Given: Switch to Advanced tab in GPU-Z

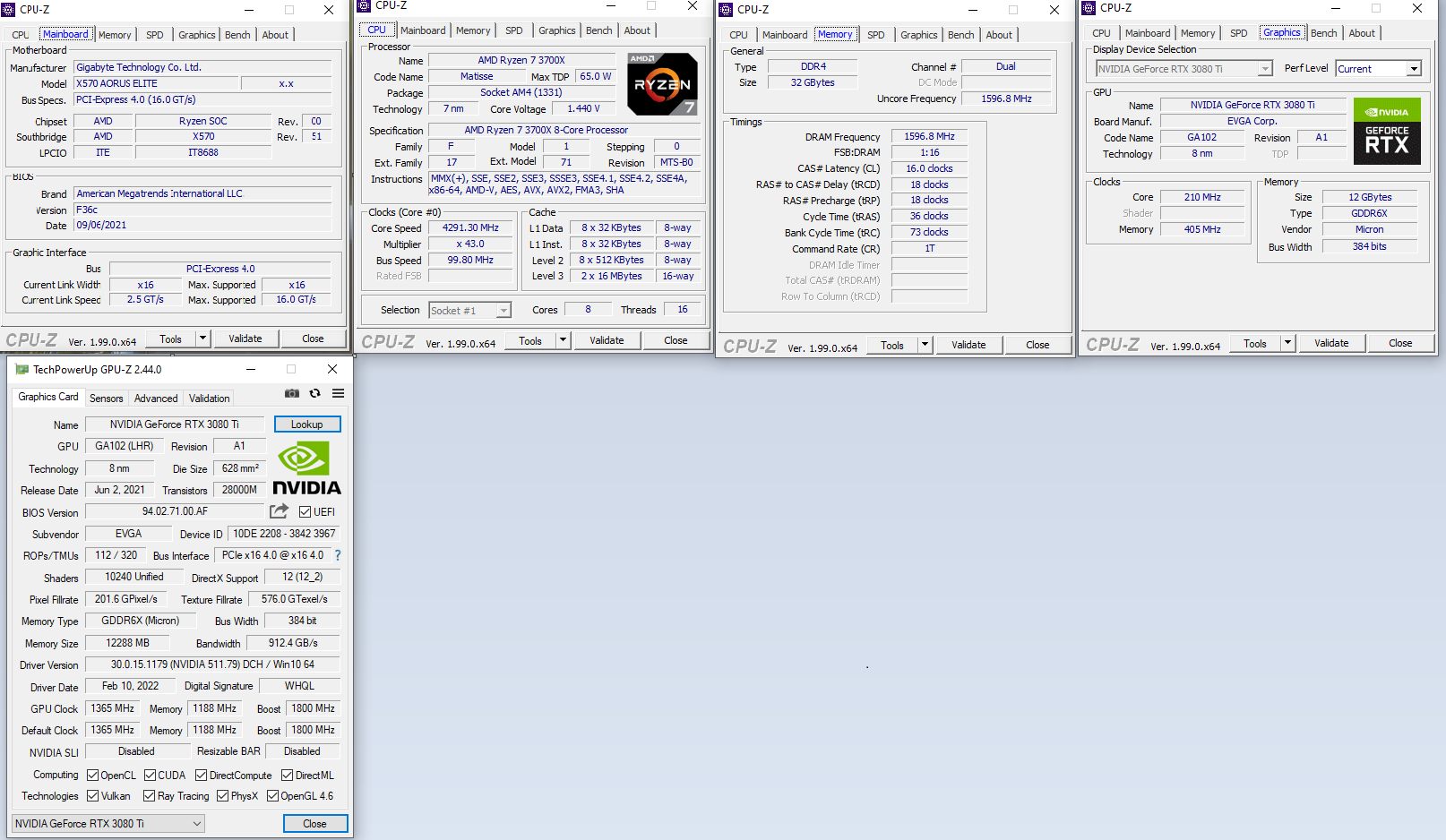Looking at the screenshot, I should [156, 399].
